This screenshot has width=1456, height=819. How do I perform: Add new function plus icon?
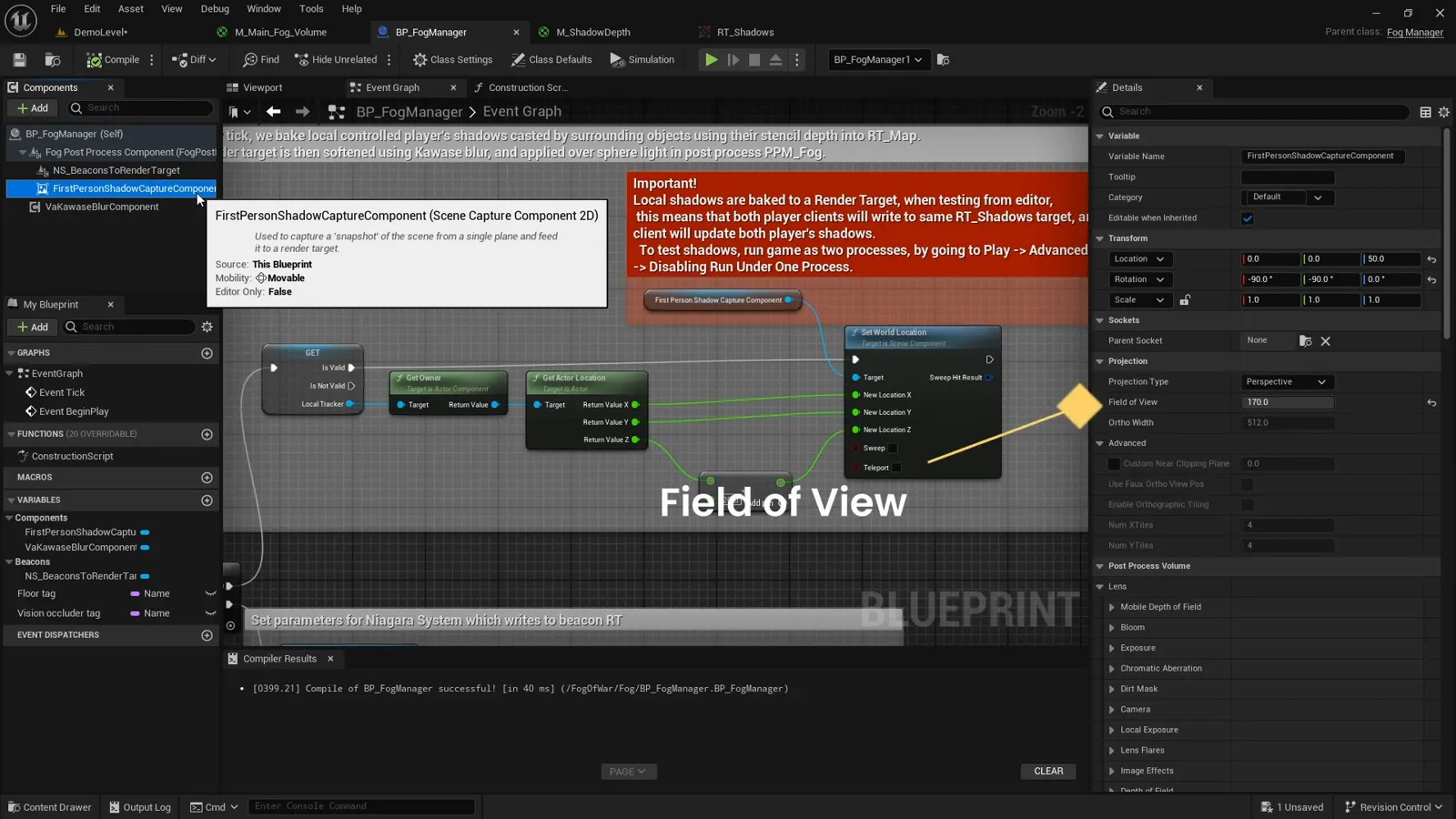click(x=207, y=434)
